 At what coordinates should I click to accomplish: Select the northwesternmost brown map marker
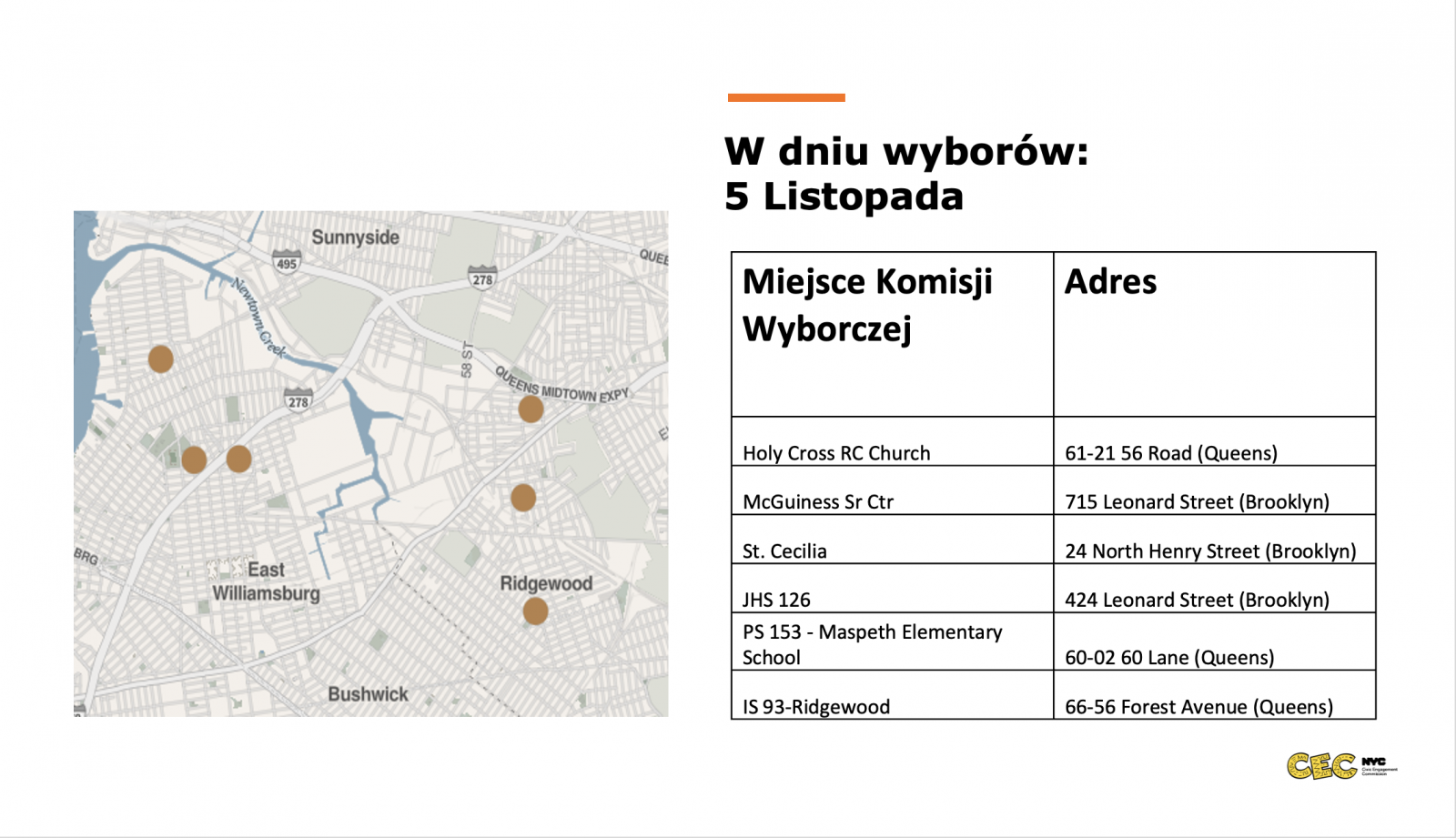point(161,359)
